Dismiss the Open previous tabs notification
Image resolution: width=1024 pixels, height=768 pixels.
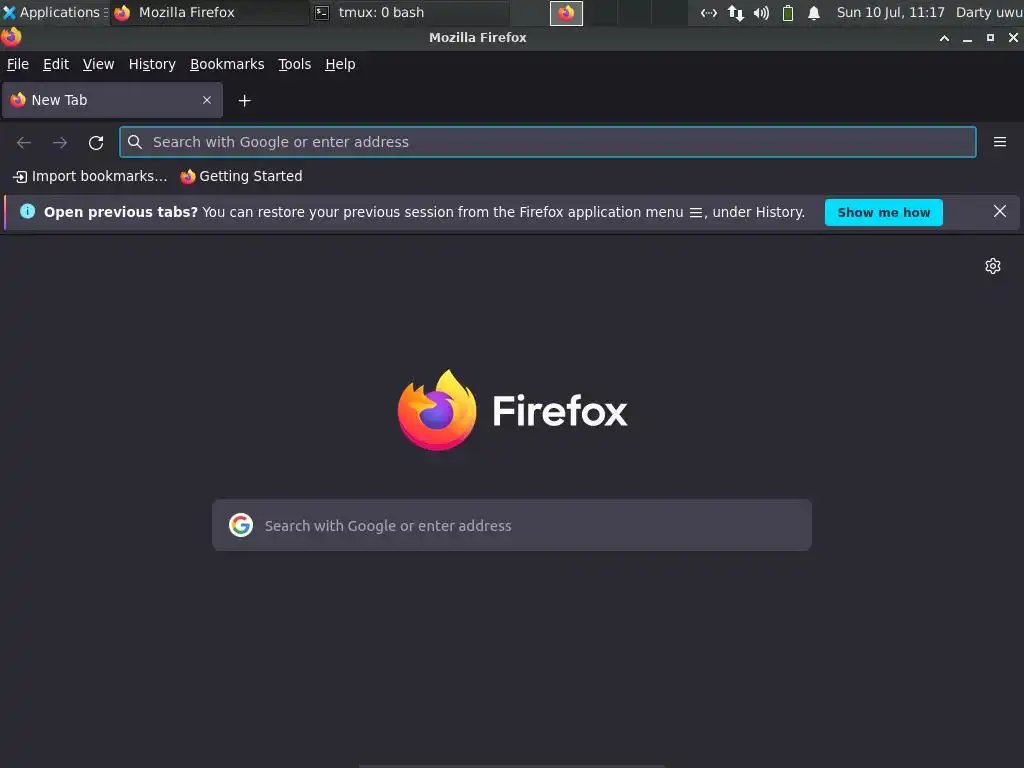point(999,212)
